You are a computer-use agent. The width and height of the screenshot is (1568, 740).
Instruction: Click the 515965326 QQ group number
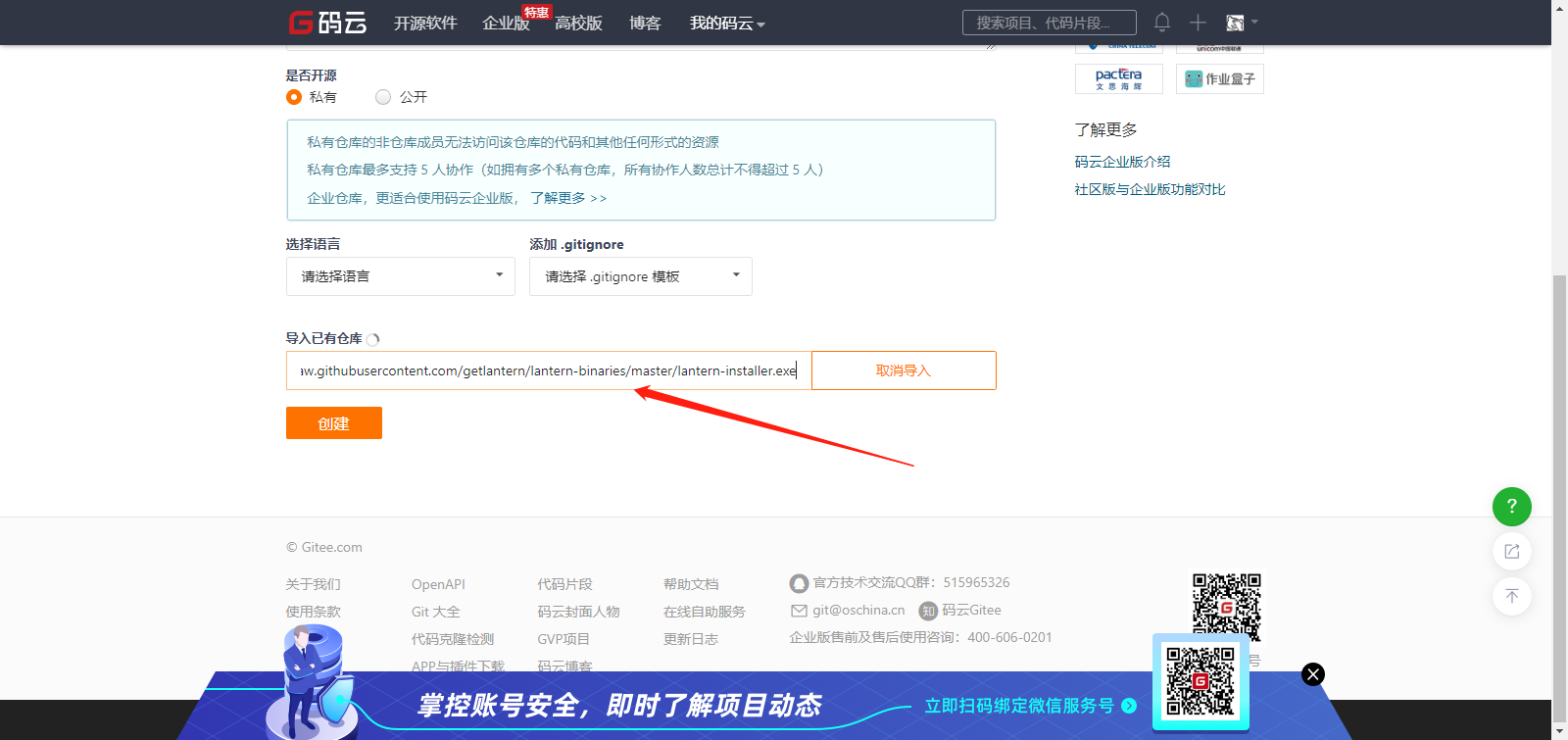tap(976, 582)
